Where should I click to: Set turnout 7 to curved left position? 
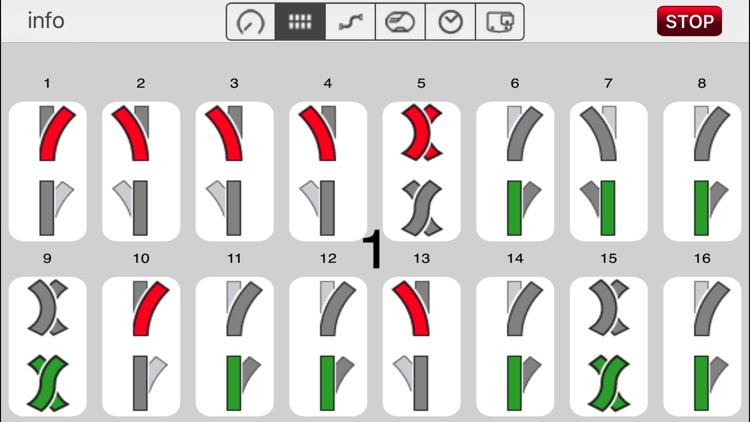click(598, 133)
